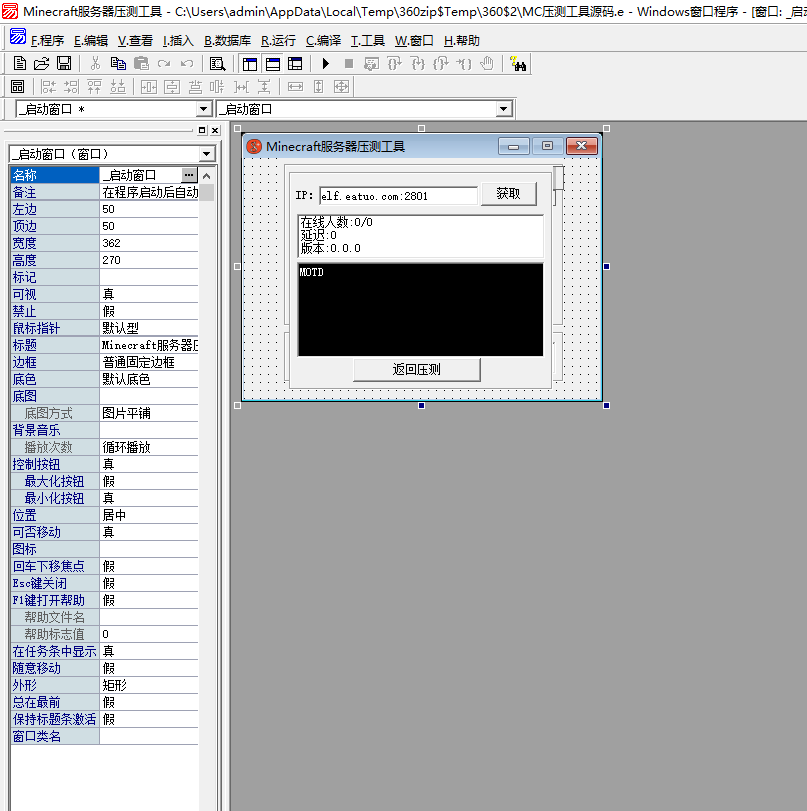Make components same width and height
Image resolution: width=807 pixels, height=811 pixels.
[341, 86]
